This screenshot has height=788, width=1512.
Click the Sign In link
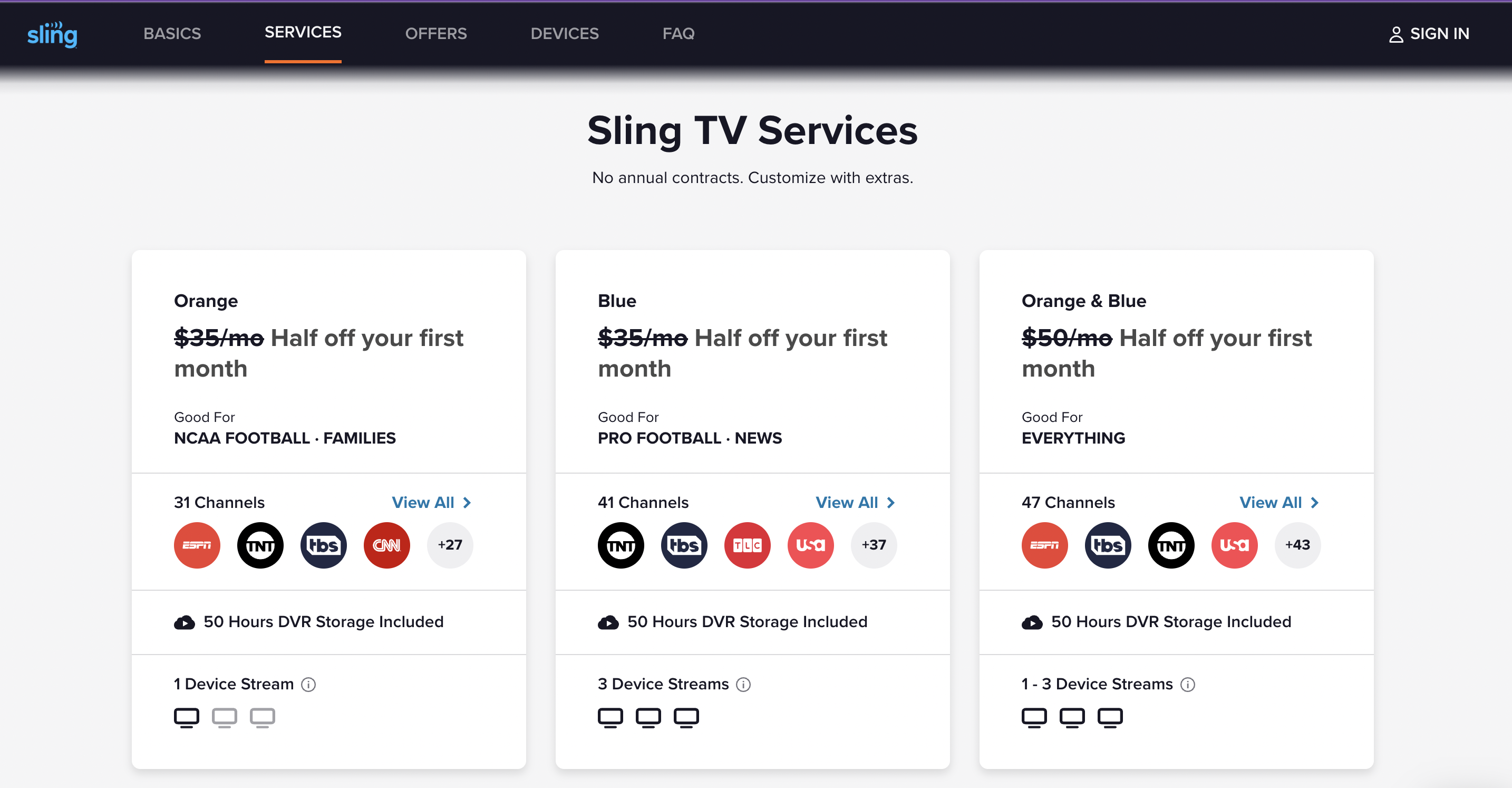[1429, 34]
